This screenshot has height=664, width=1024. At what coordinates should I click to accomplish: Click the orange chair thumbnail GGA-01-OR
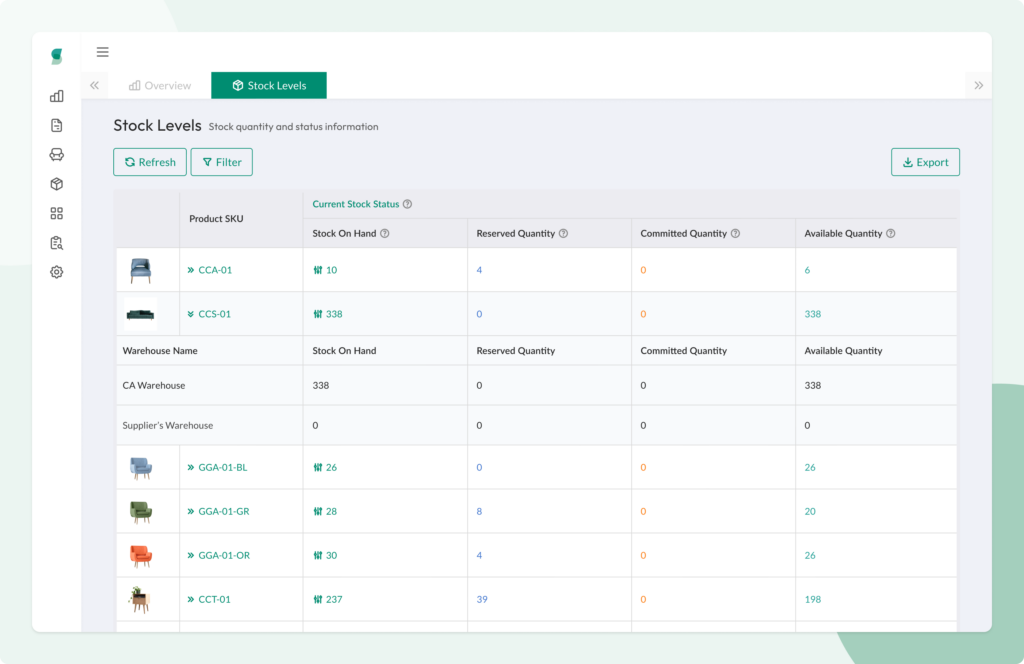(141, 556)
